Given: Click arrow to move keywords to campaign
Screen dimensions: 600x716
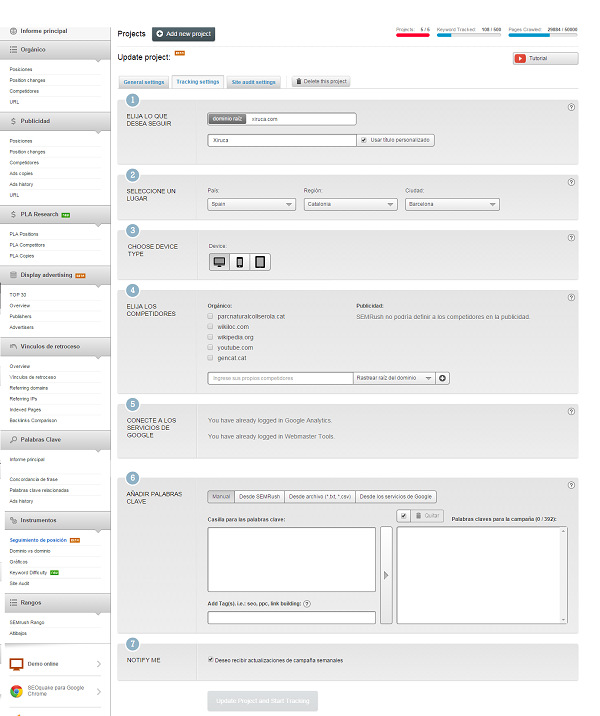Looking at the screenshot, I should (x=386, y=575).
